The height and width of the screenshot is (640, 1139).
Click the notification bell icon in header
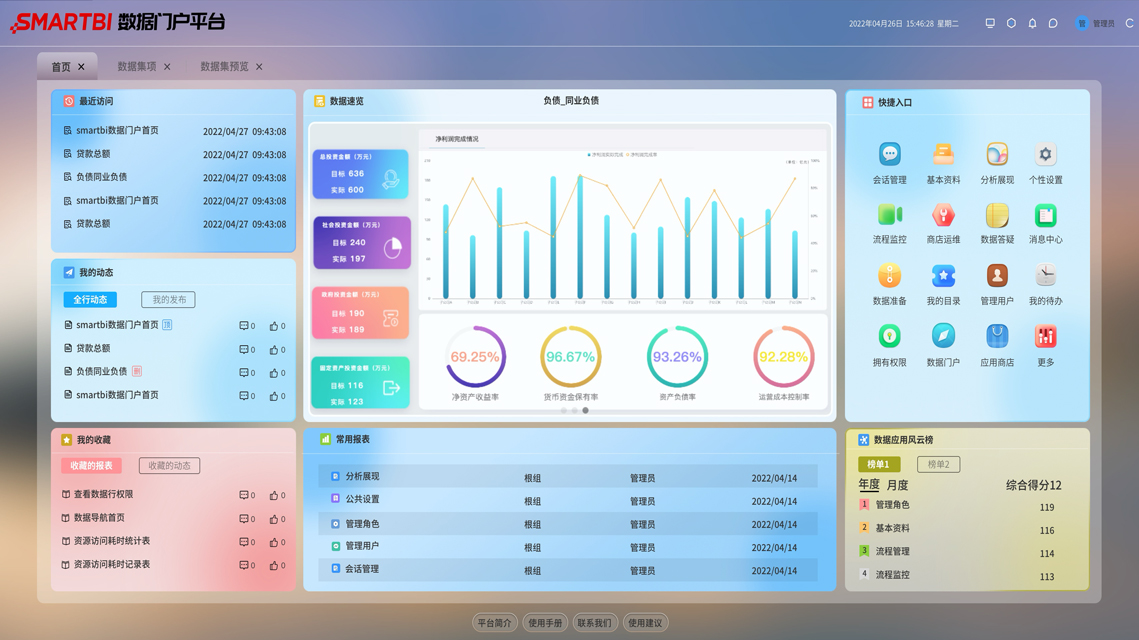point(1032,23)
